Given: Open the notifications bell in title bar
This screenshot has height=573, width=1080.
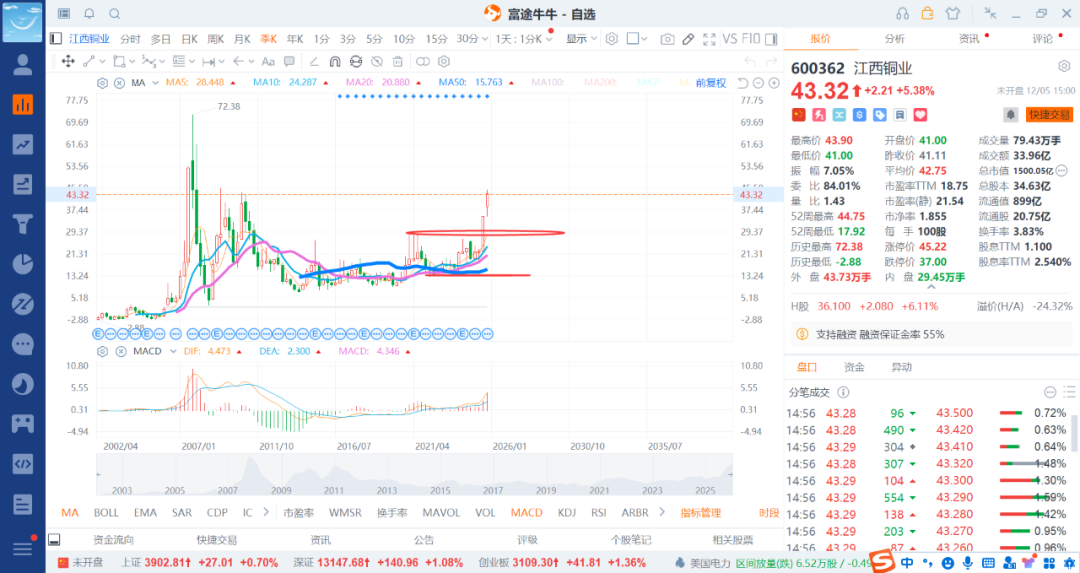Looking at the screenshot, I should [x=89, y=14].
